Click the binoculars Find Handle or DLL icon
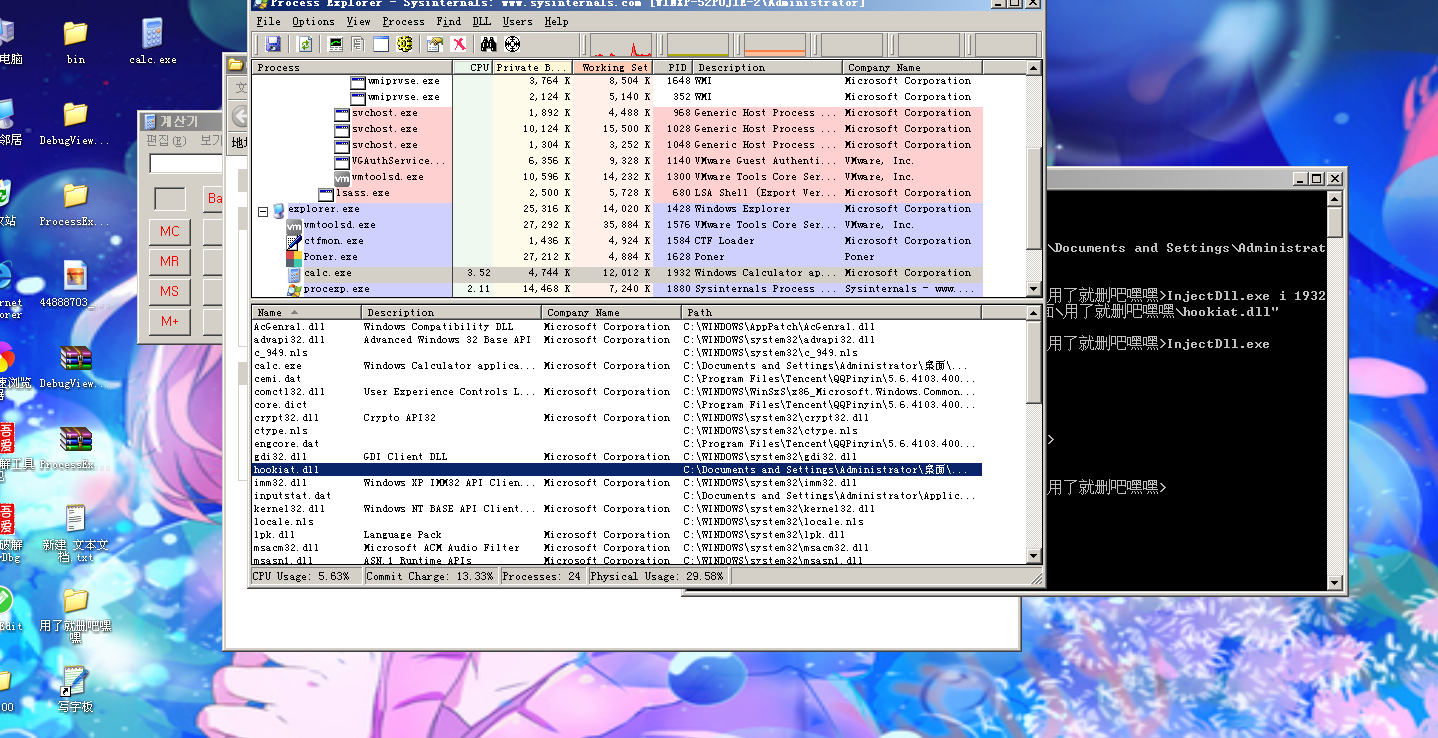 (x=489, y=44)
